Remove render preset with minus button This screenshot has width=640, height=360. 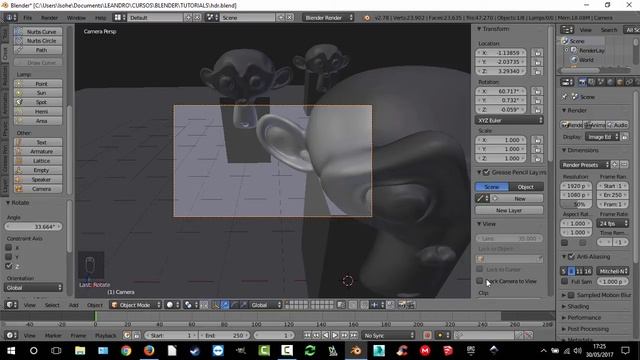(x=624, y=164)
